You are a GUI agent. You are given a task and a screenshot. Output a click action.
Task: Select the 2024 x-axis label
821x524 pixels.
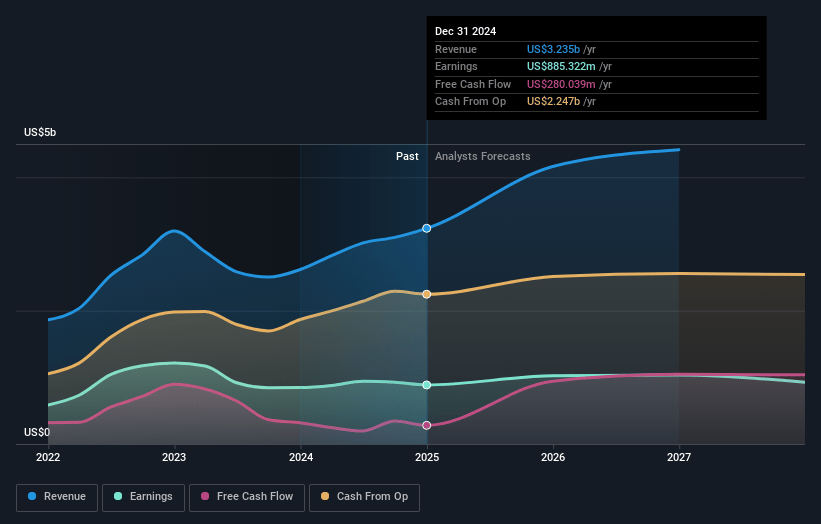[301, 457]
